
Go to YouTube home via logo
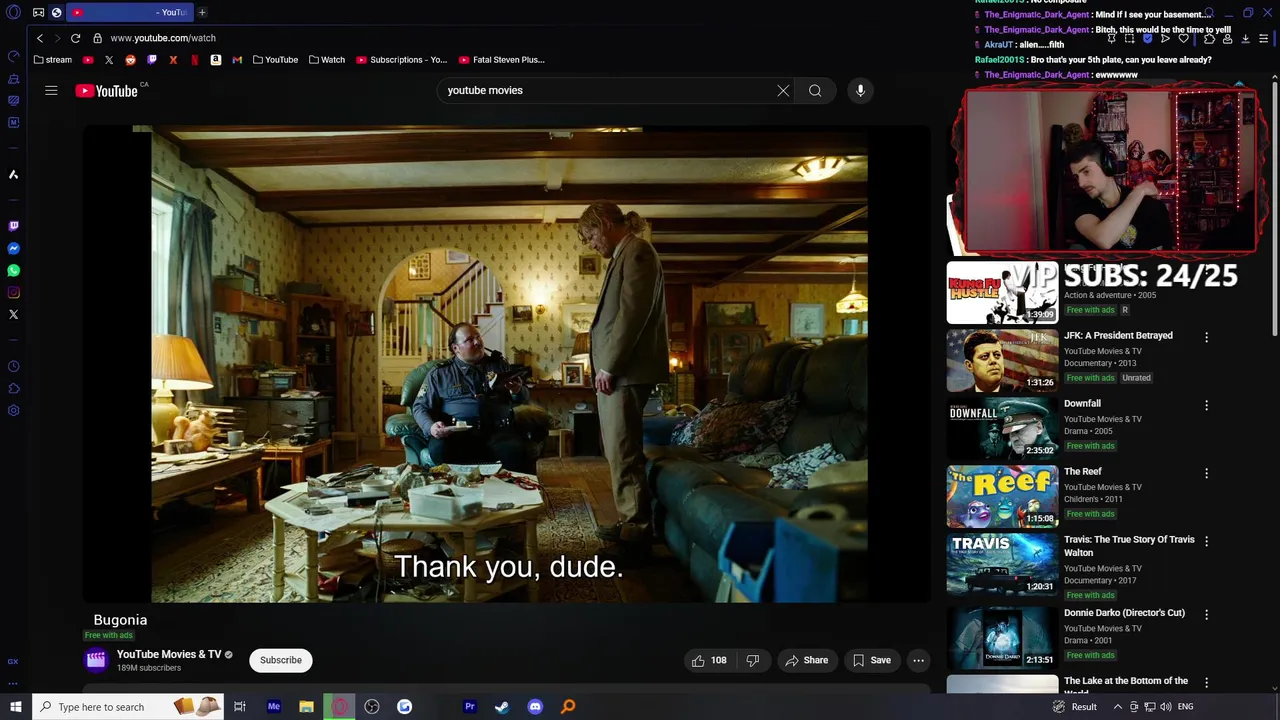tap(106, 91)
